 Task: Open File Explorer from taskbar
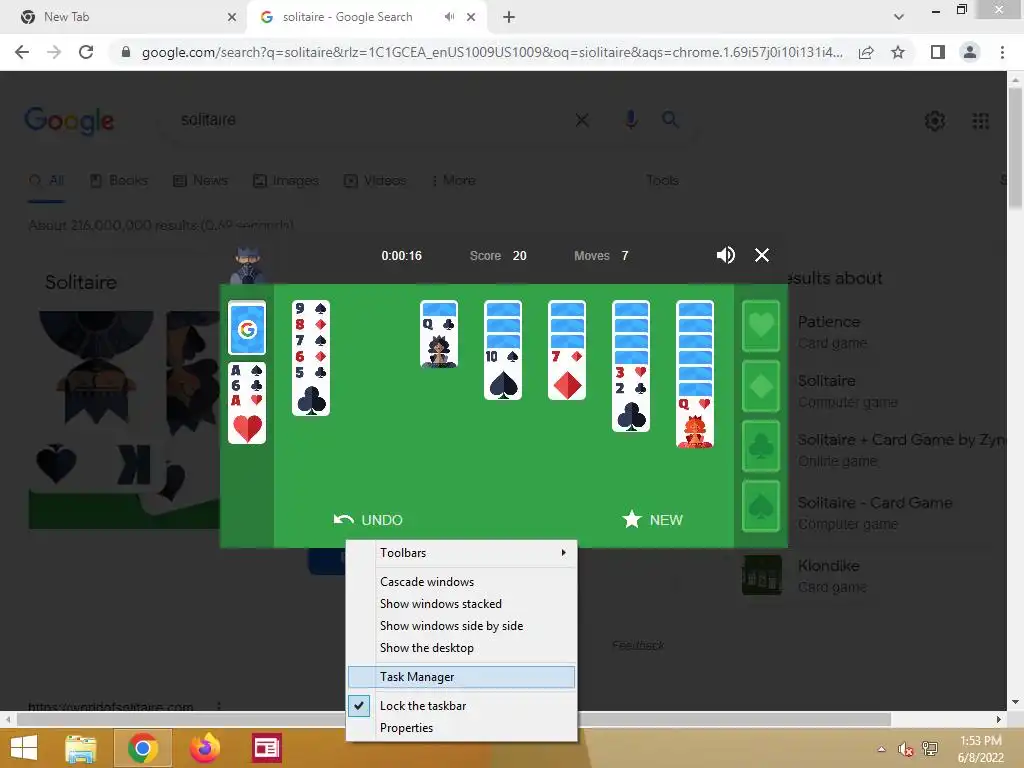[x=81, y=748]
